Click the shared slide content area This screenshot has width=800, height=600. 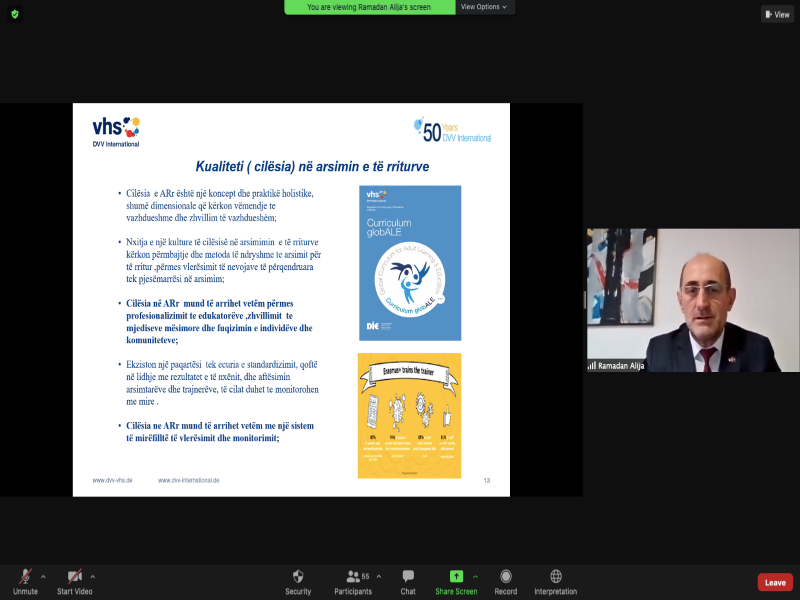[291, 300]
